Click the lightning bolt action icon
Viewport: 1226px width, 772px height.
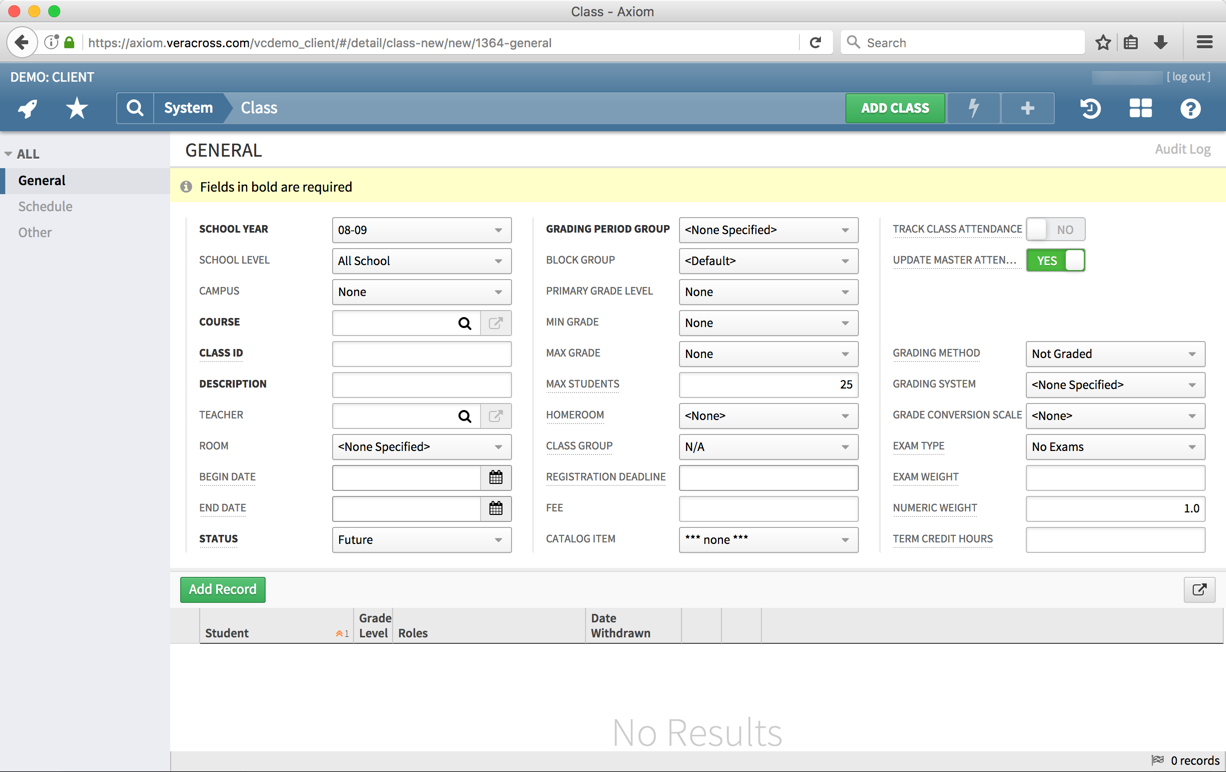coord(974,108)
